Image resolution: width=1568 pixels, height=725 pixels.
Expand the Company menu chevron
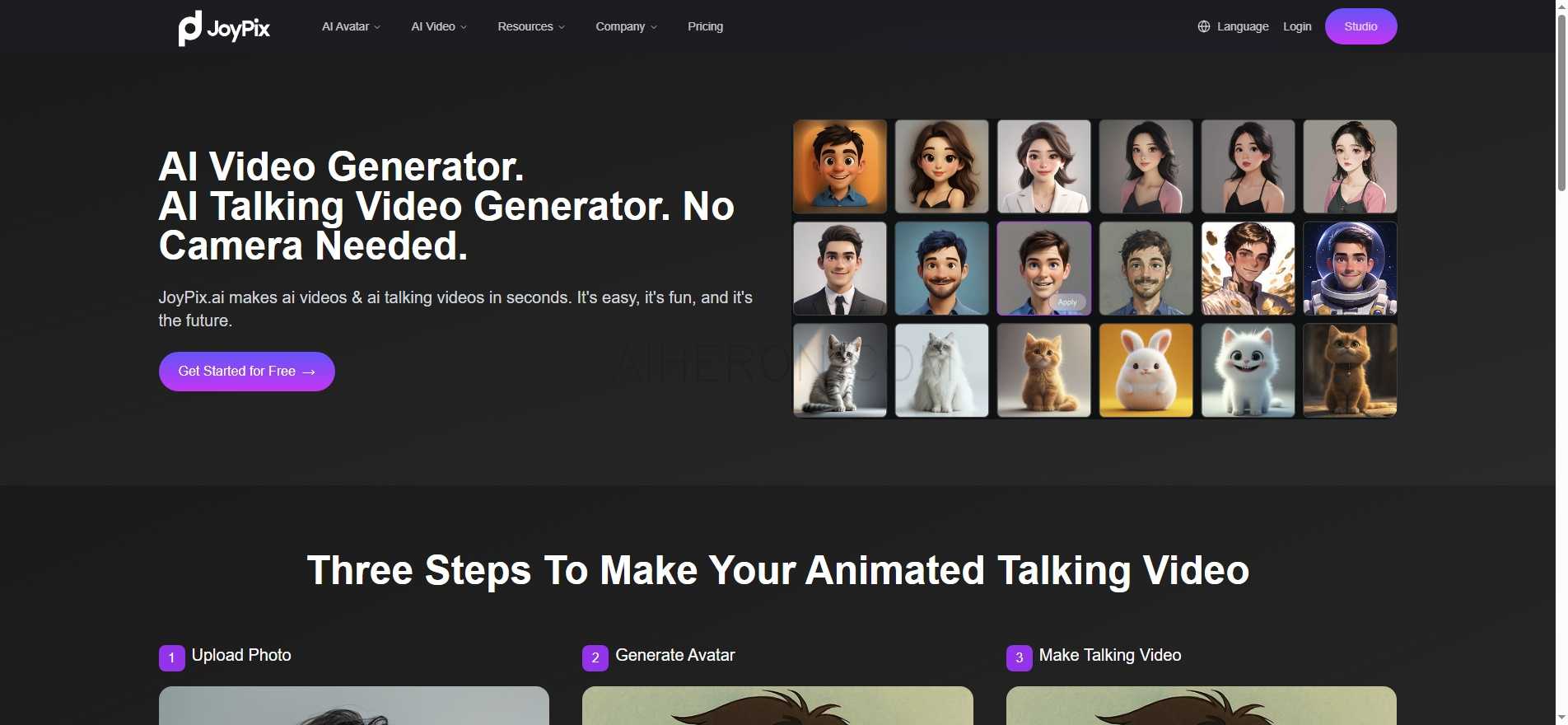654,27
